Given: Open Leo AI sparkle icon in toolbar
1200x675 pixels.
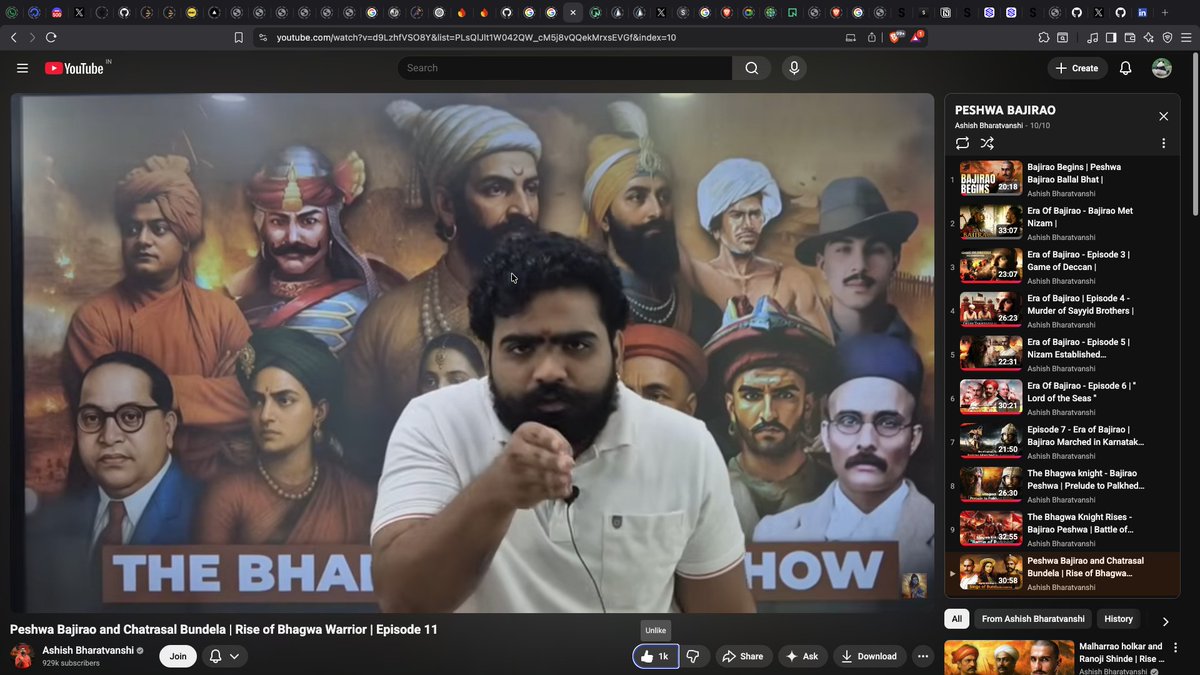Looking at the screenshot, I should [1148, 37].
